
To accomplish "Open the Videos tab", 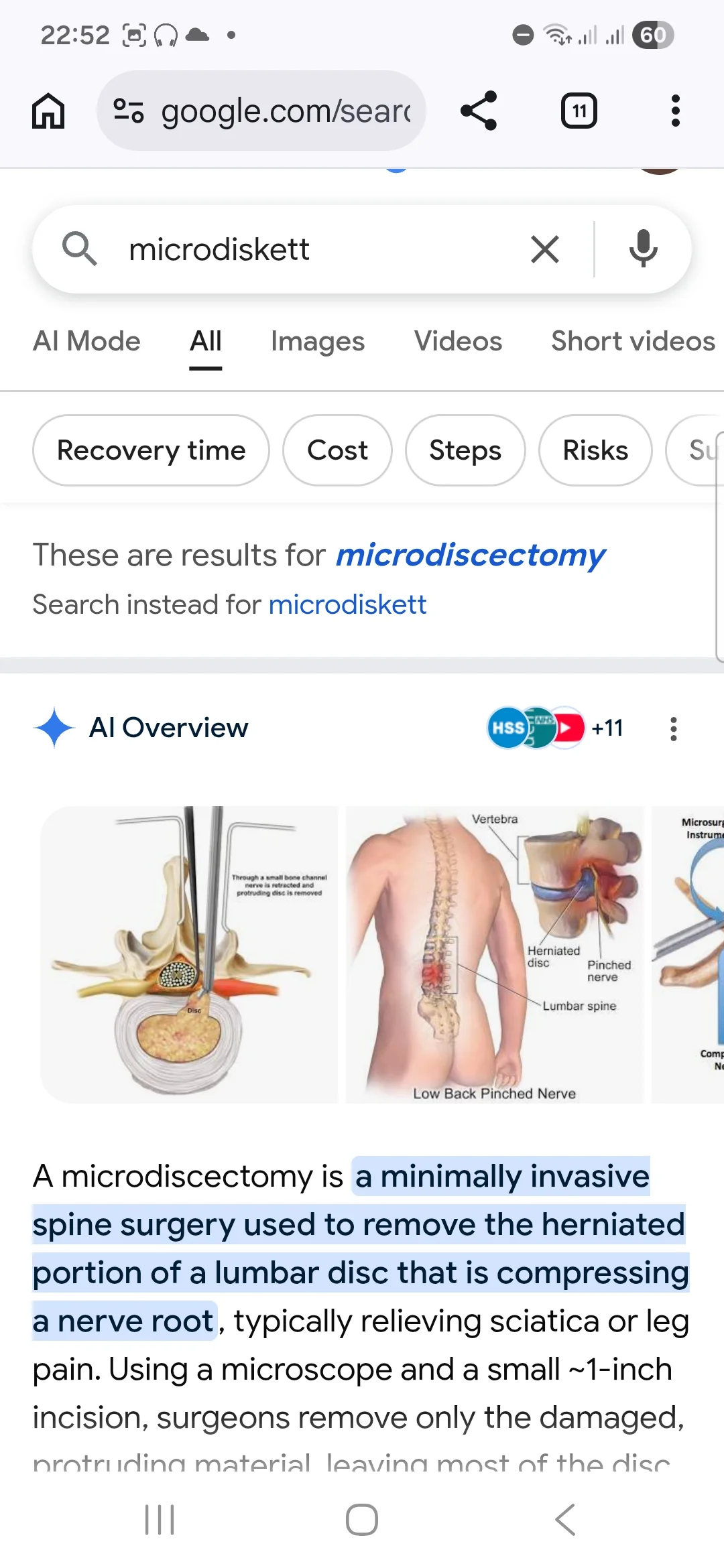I will tap(458, 341).
